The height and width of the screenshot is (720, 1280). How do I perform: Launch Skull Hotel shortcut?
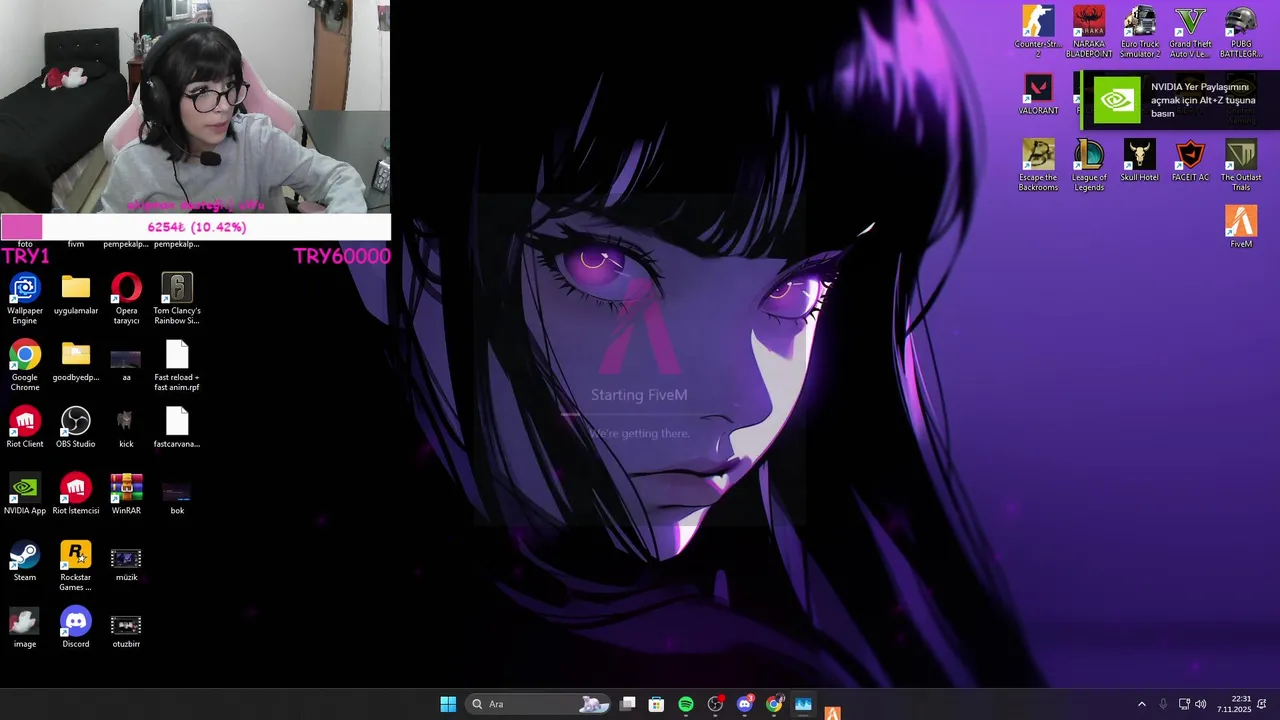click(1140, 161)
